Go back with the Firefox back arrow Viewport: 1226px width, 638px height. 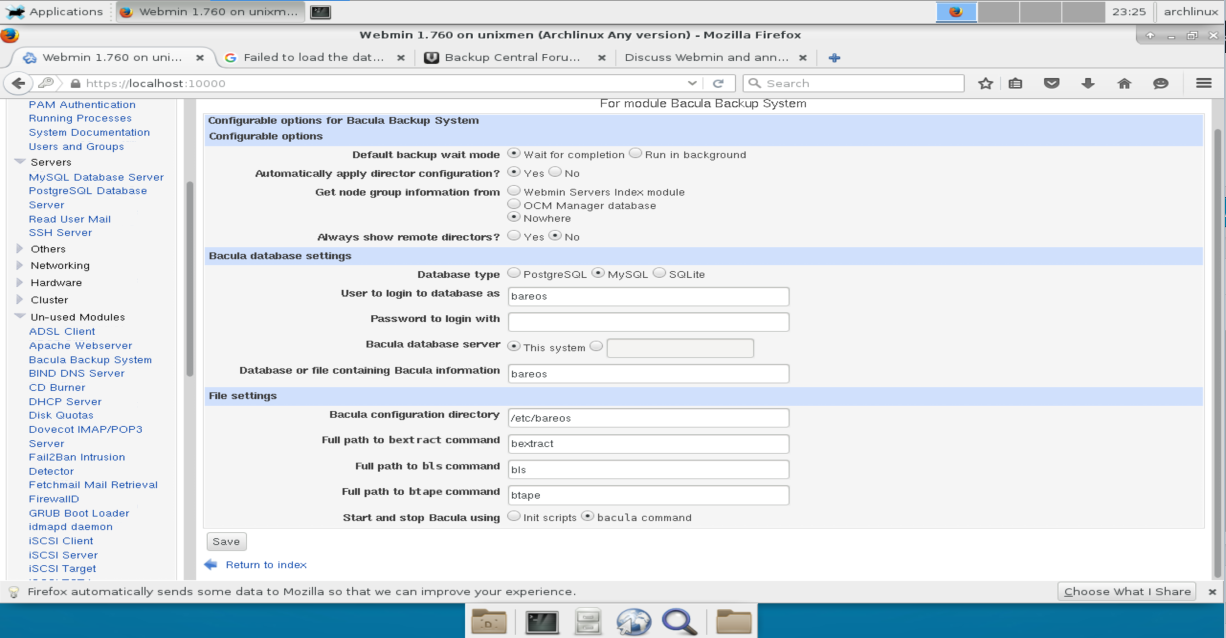[x=18, y=83]
